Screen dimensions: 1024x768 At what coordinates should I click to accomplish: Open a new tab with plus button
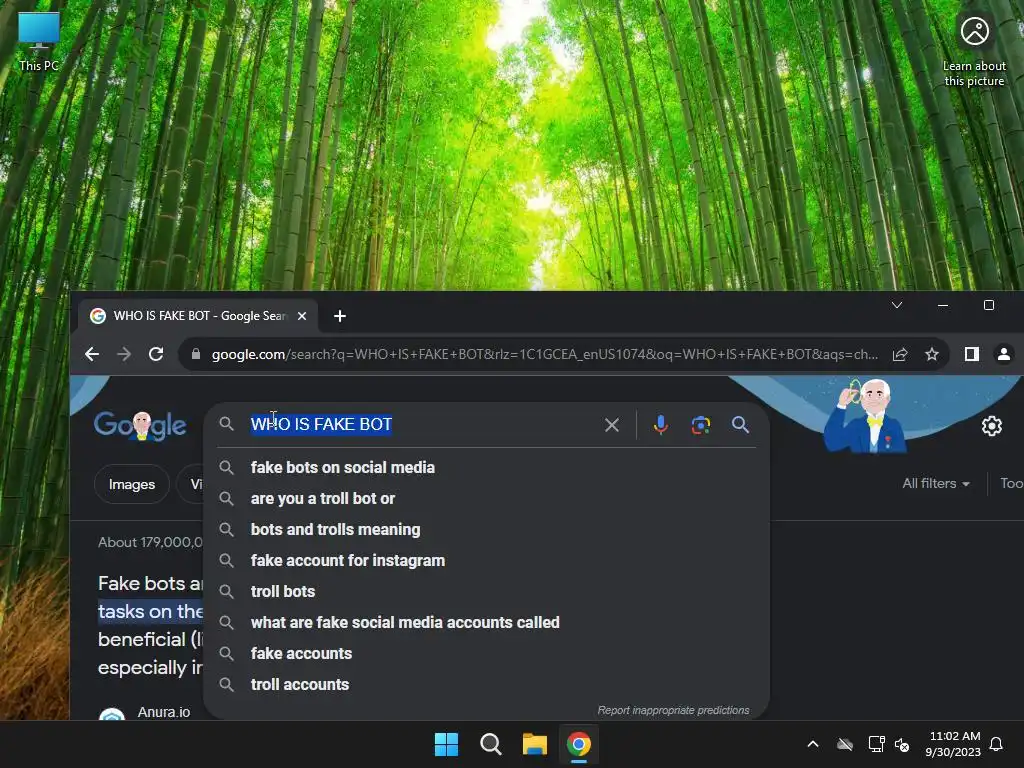[340, 316]
